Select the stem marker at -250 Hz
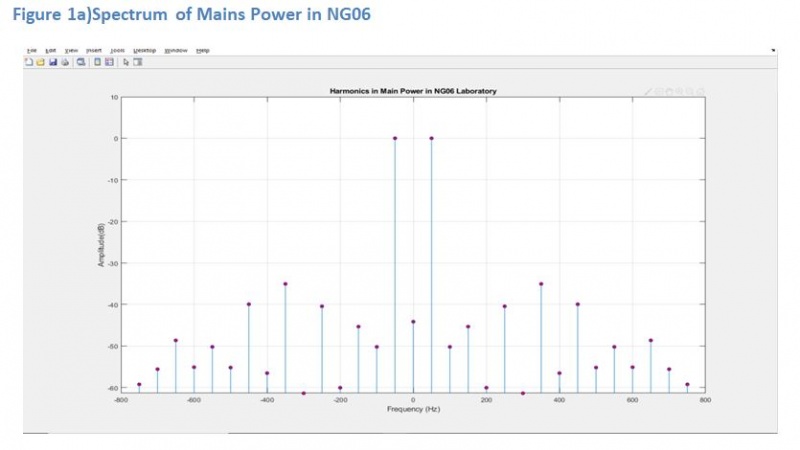This screenshot has height=450, width=800. point(322,306)
